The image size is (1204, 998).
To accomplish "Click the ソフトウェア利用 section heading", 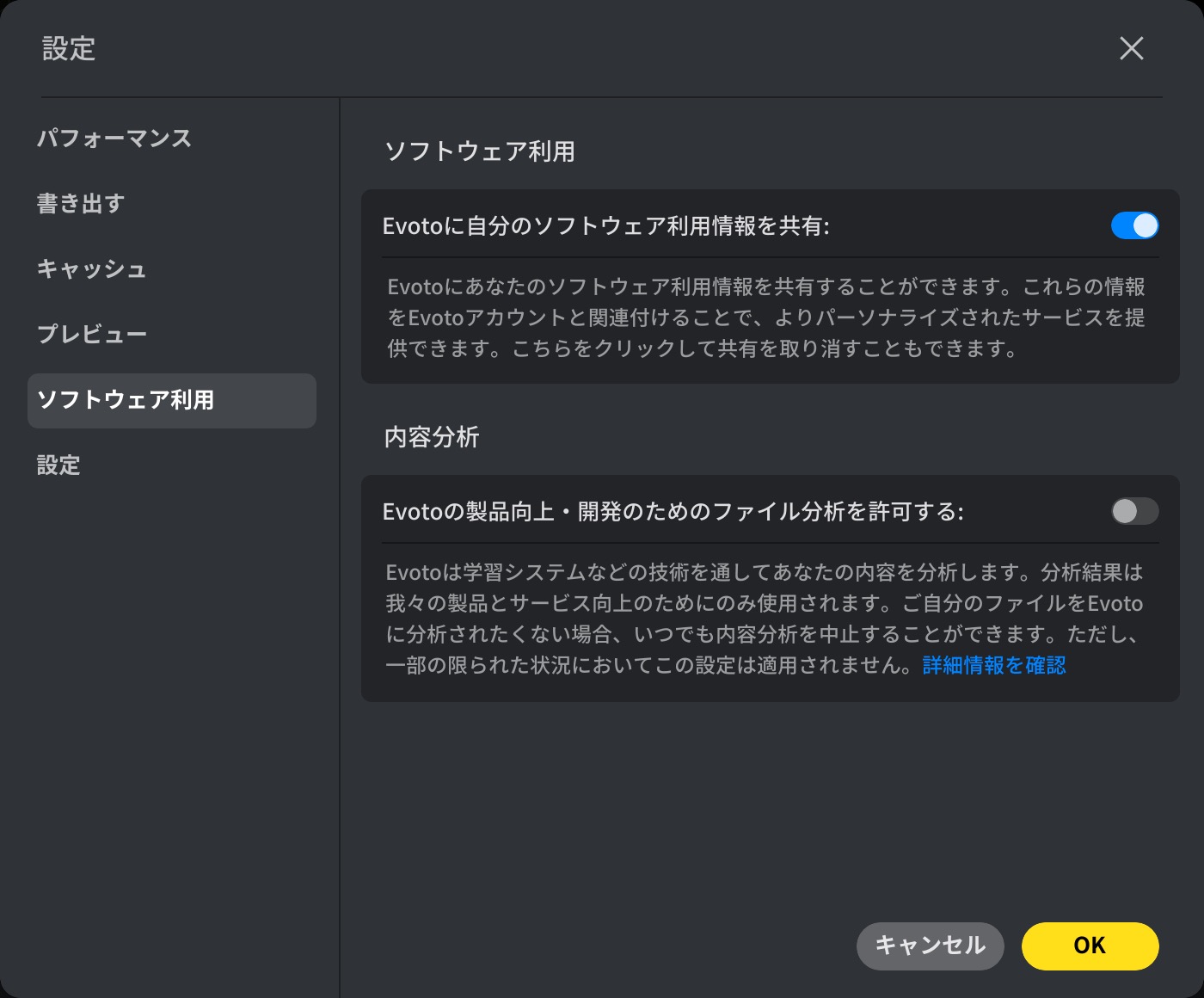I will coord(480,151).
